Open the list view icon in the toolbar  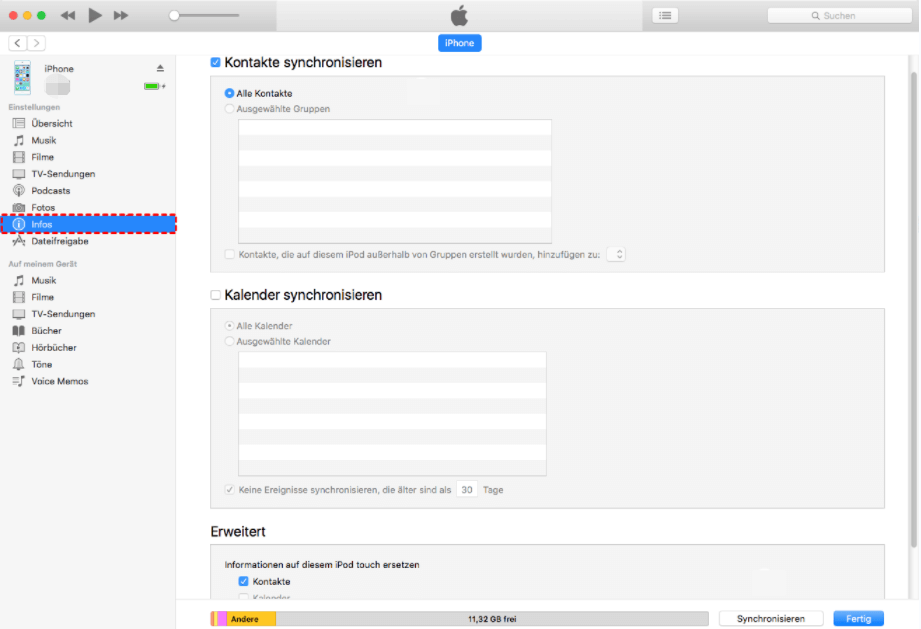point(665,16)
